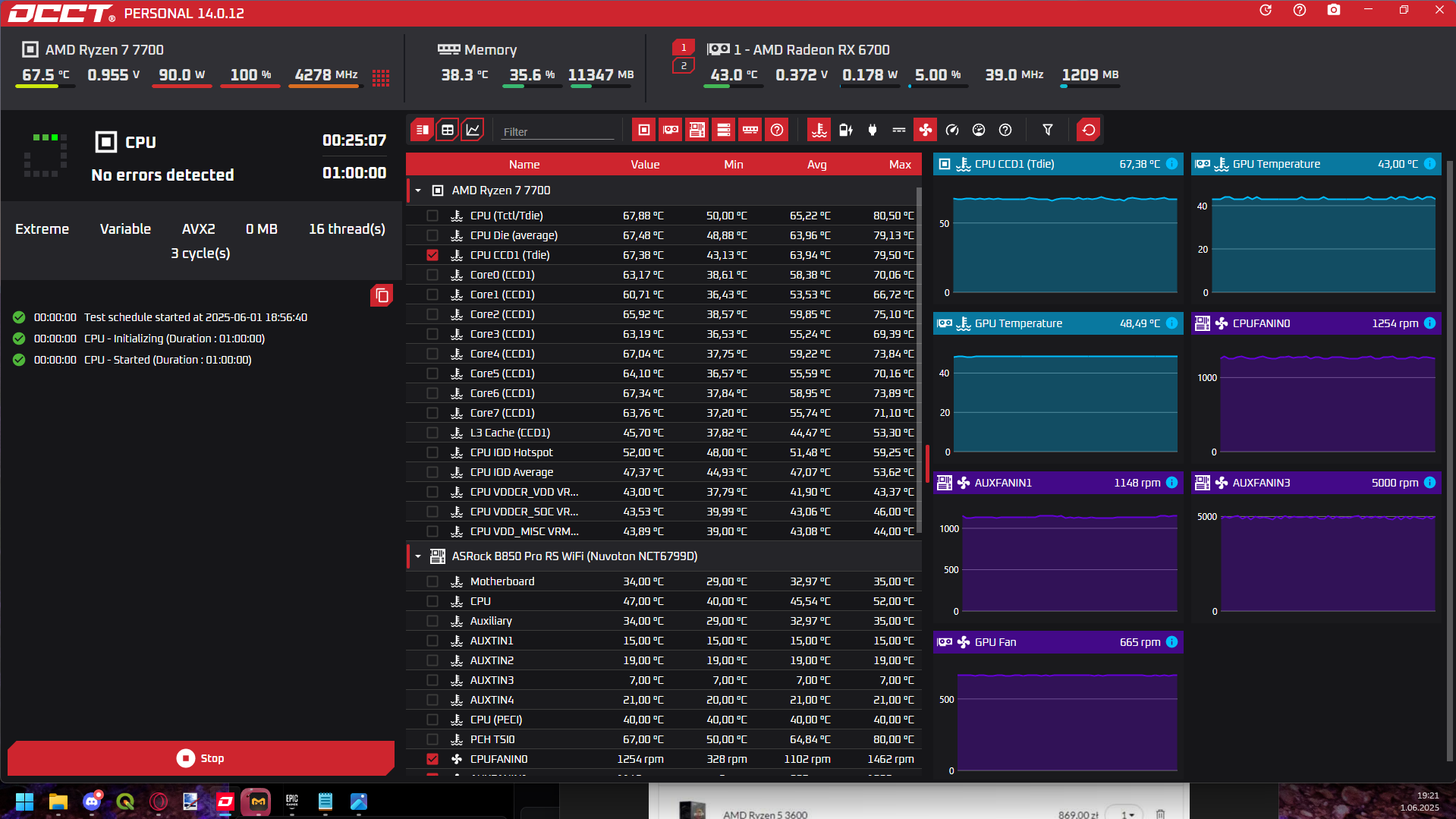Collapse the ASRock B850 Pro RS WiFi group
This screenshot has width=1456, height=819.
coord(418,556)
